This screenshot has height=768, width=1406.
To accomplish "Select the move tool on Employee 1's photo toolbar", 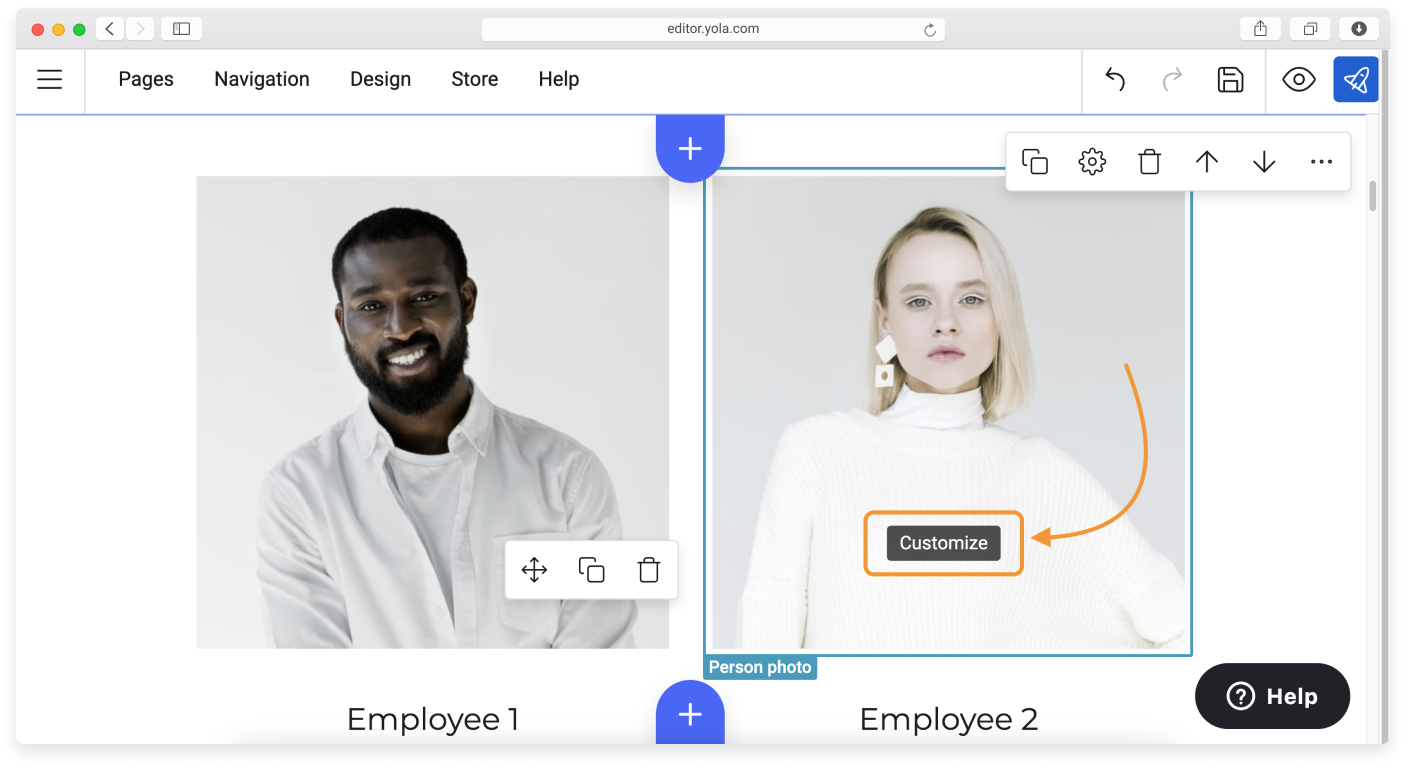I will point(534,569).
